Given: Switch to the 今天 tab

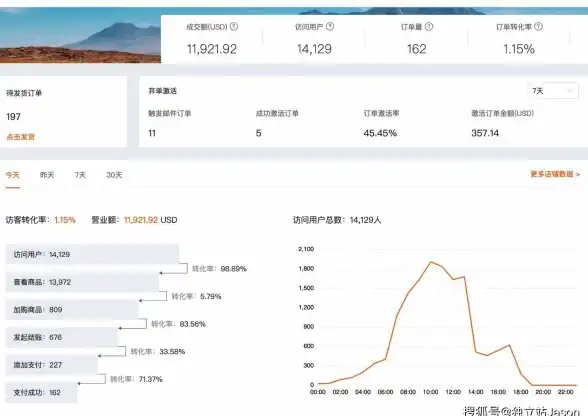Looking at the screenshot, I should [12, 175].
